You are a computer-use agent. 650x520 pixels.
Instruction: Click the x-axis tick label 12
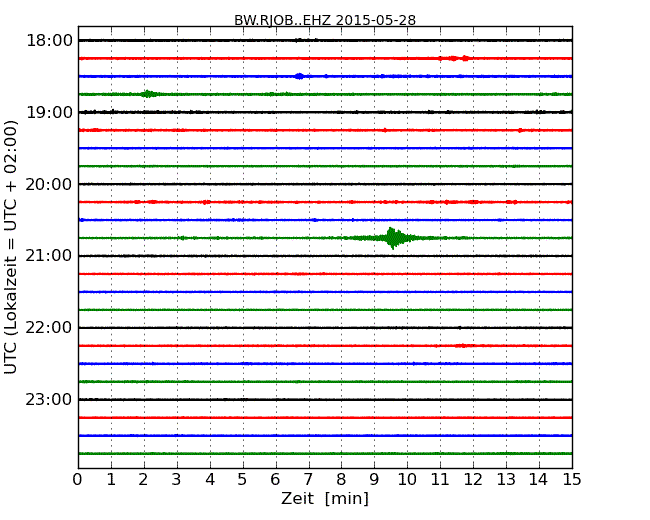pos(473,480)
